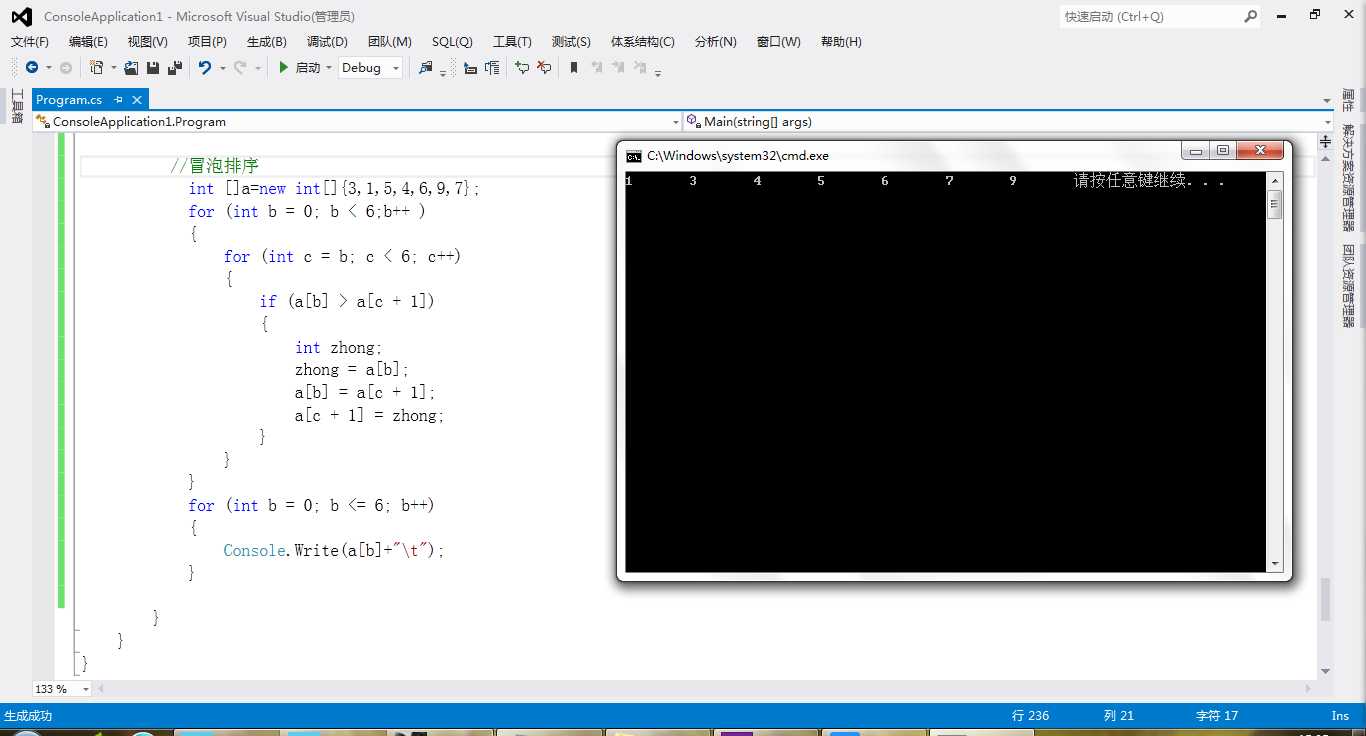Expand the Redo history dropdown arrow
The width and height of the screenshot is (1366, 736).
(x=257, y=68)
